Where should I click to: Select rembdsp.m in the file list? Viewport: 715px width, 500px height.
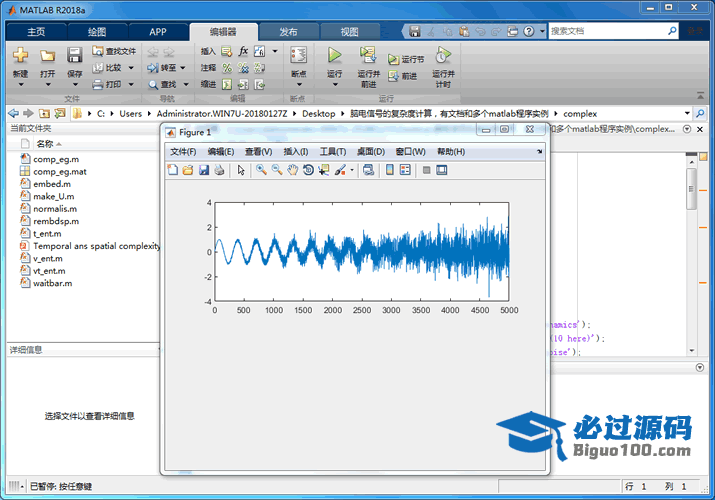pos(56,221)
